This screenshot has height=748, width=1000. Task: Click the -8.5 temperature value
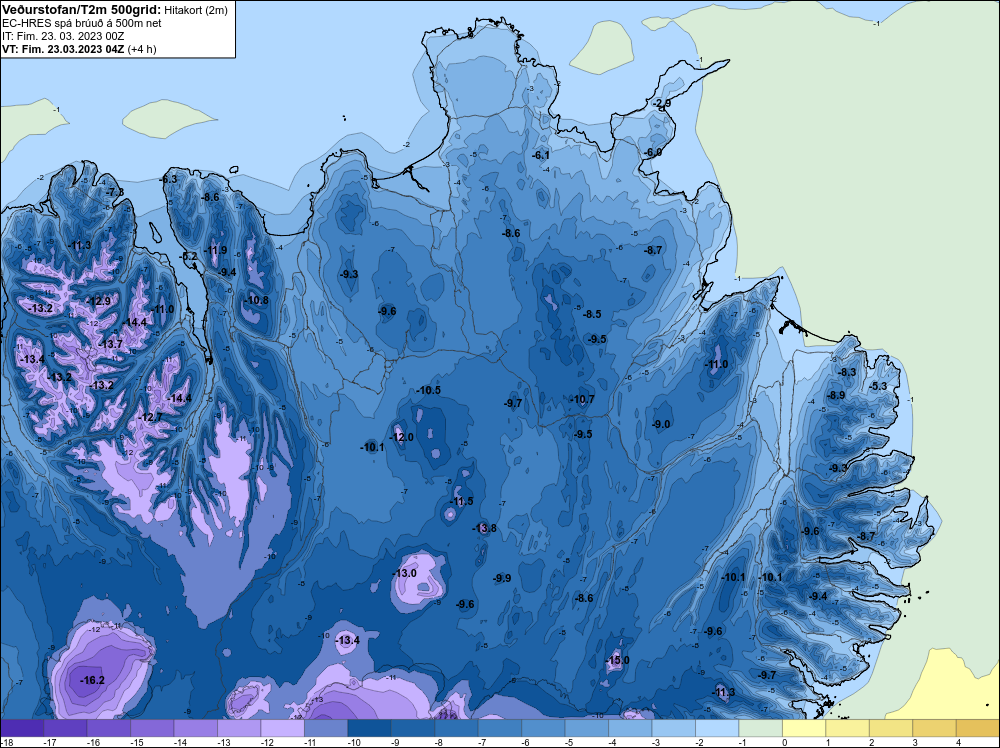point(592,314)
